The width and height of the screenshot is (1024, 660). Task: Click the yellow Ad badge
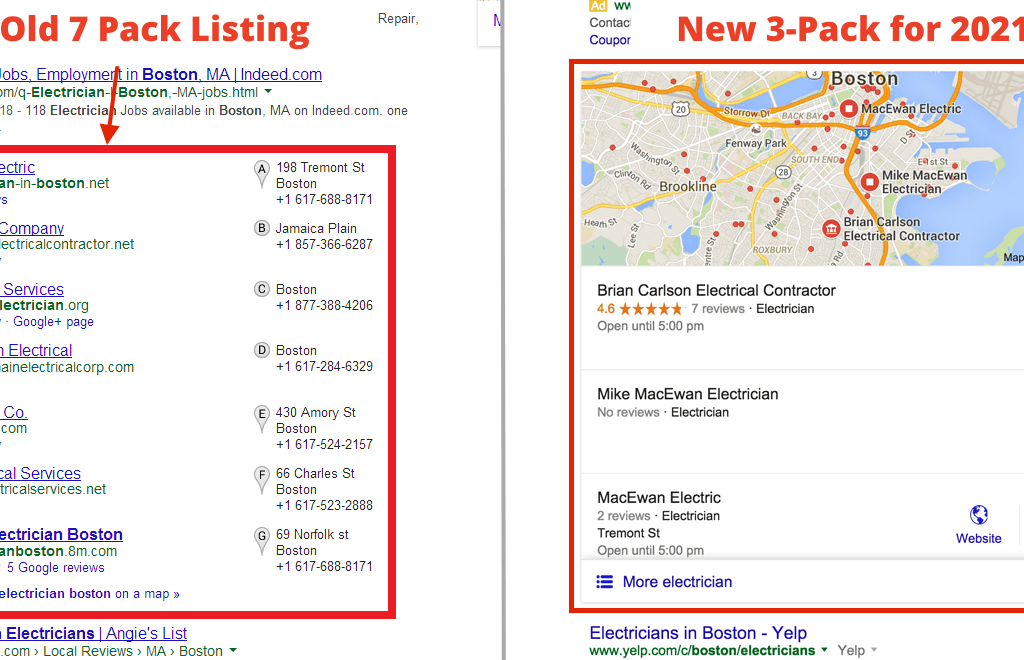[598, 6]
